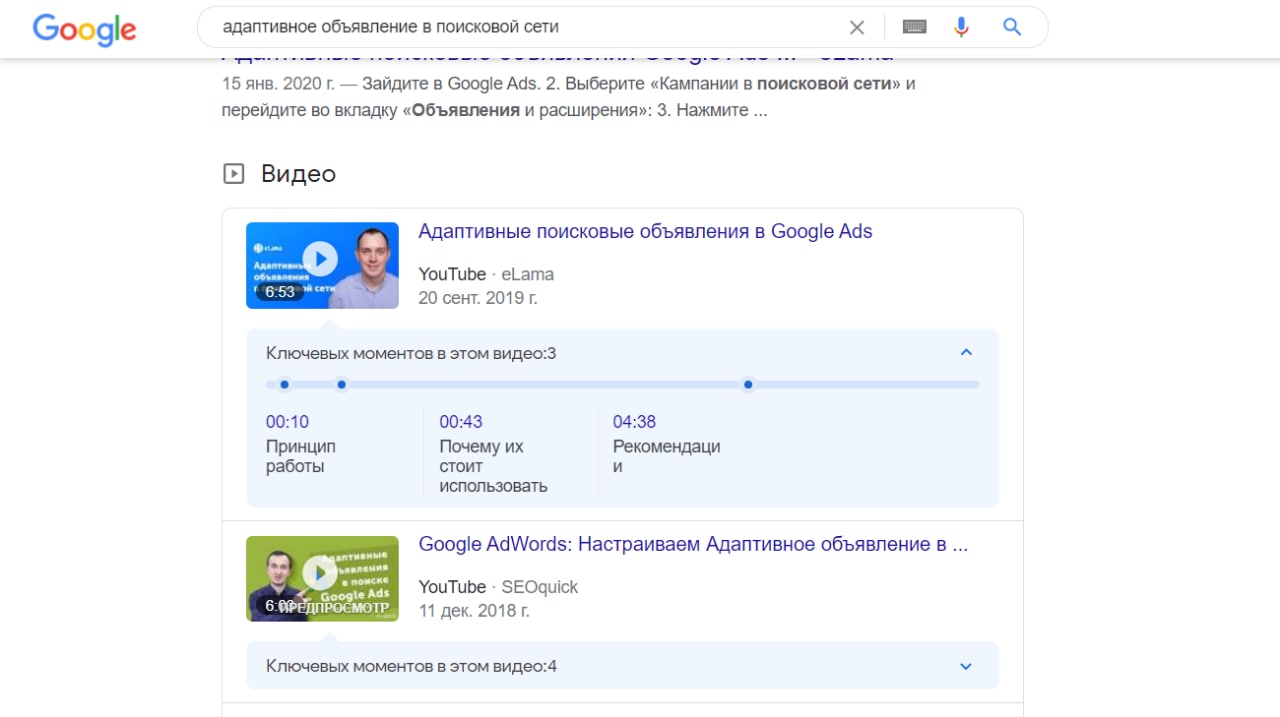Click 'Ключевых моментов в этом видео:4' label
This screenshot has width=1280, height=717.
(411, 666)
